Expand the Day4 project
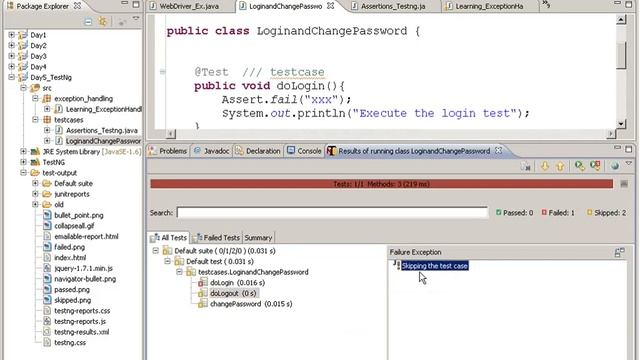The image size is (640, 360). 11,67
